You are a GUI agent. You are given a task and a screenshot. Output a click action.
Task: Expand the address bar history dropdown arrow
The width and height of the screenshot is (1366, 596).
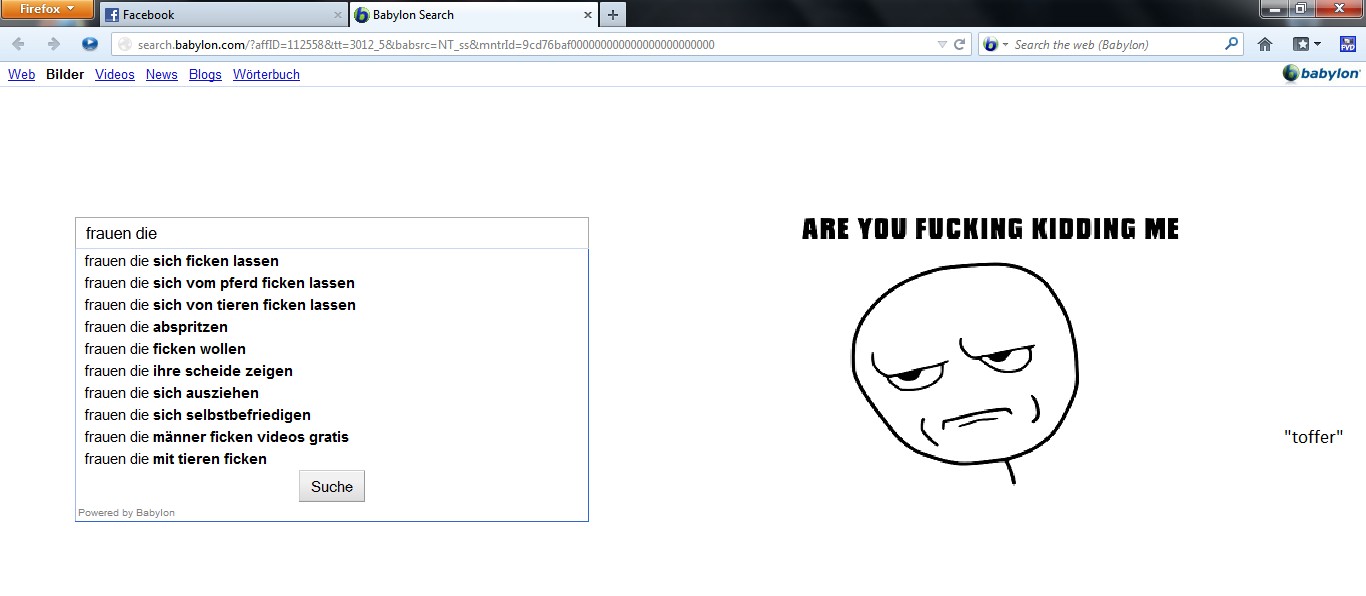click(941, 44)
